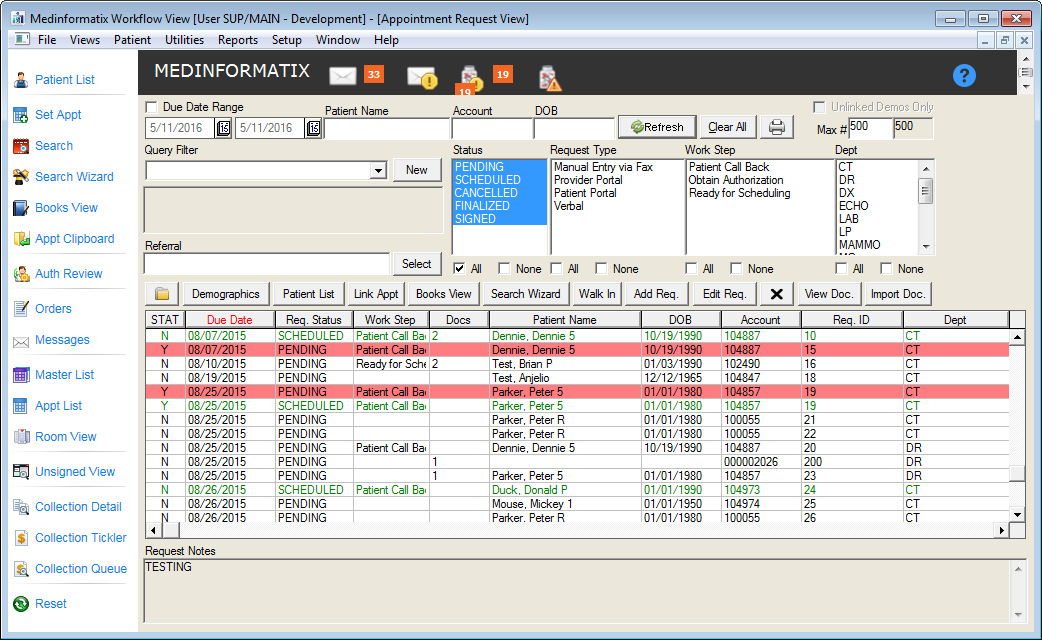Open Unsigned View icon
The height and width of the screenshot is (640, 1042).
(21, 472)
